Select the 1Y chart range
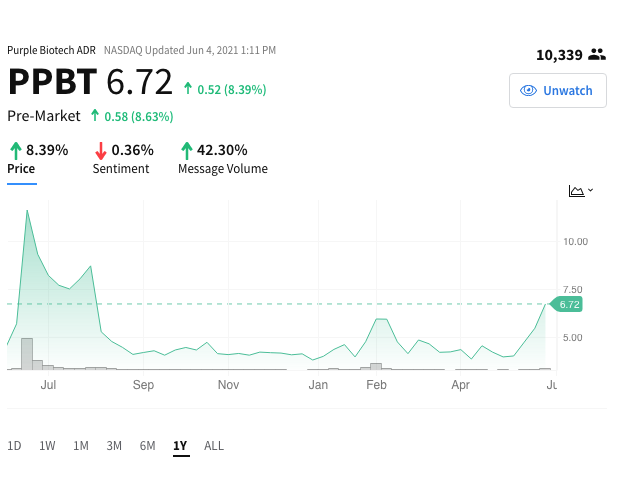618x481 pixels. pyautogui.click(x=181, y=446)
